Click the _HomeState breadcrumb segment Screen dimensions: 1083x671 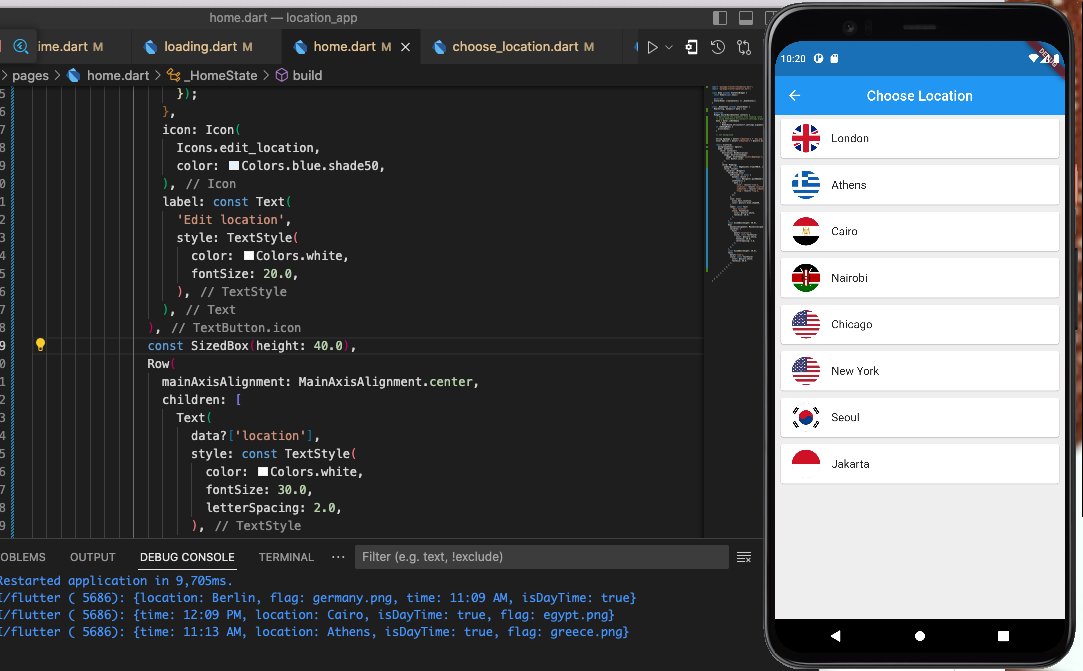222,75
